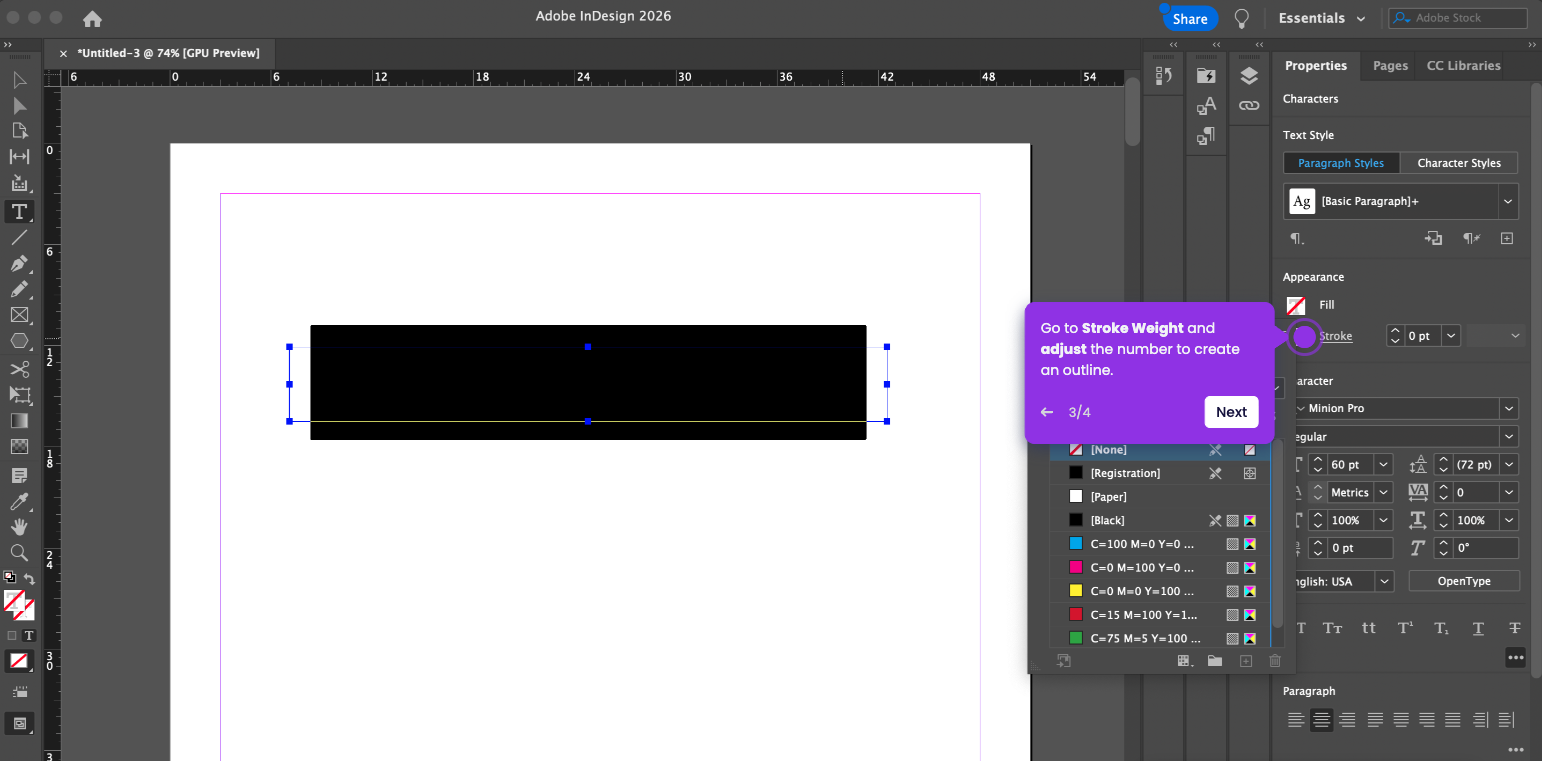This screenshot has width=1542, height=761.
Task: Create new color group folder icon
Action: [1215, 661]
